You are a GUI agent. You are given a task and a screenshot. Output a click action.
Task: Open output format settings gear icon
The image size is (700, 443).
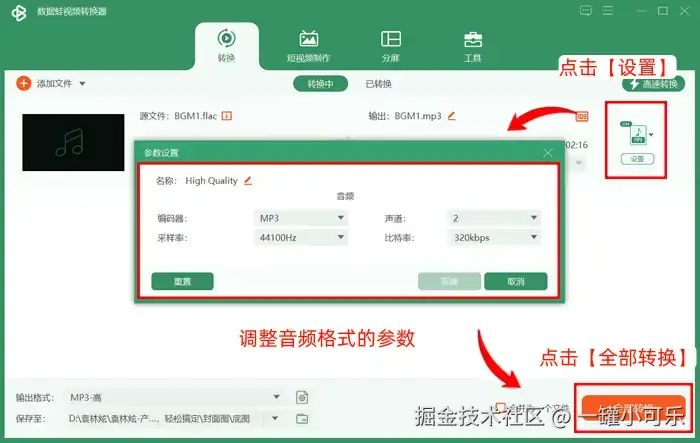(x=302, y=397)
